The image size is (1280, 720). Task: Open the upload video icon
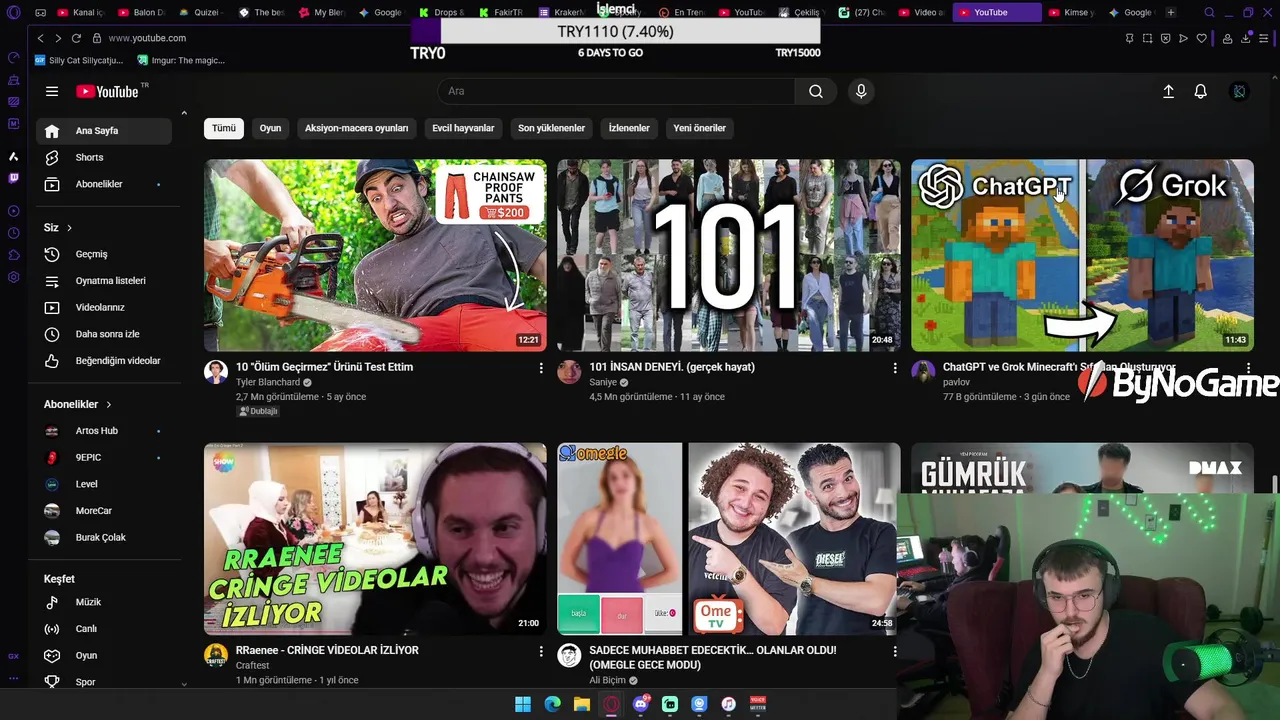[1168, 91]
